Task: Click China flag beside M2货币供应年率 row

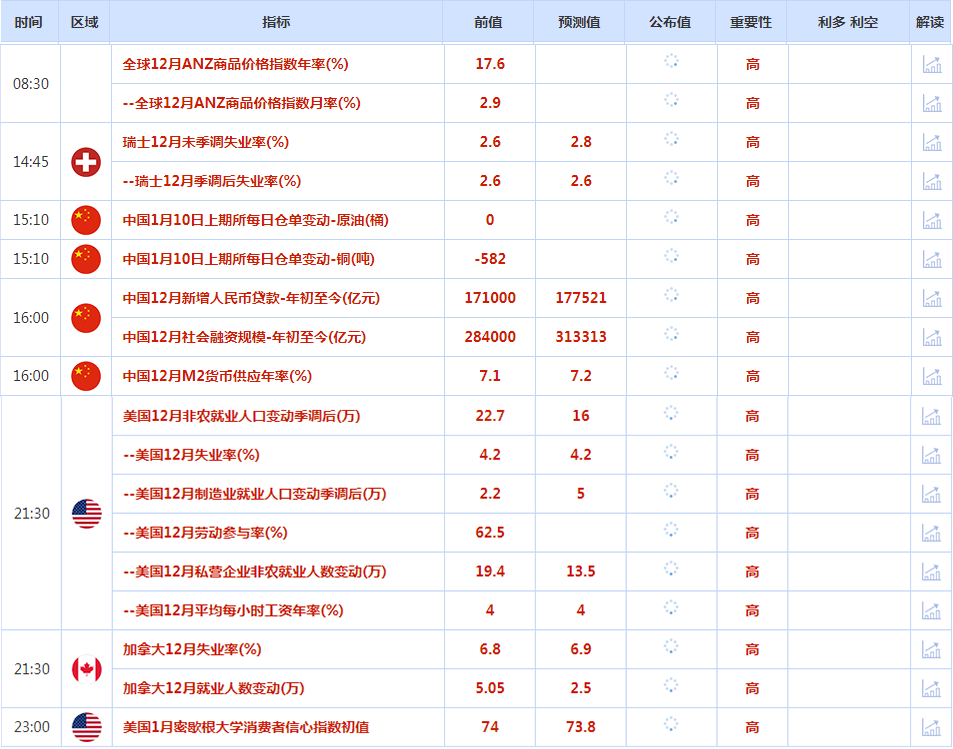Action: (x=86, y=376)
